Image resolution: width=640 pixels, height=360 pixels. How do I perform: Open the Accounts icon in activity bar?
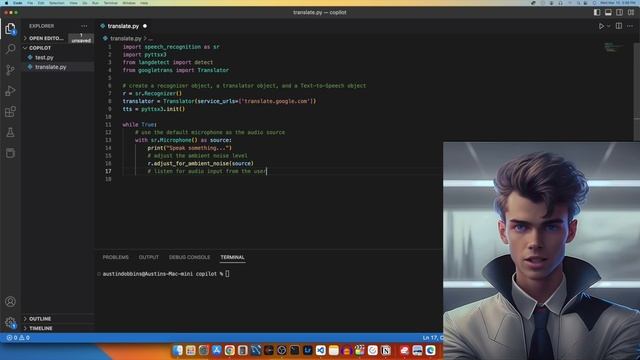10,302
